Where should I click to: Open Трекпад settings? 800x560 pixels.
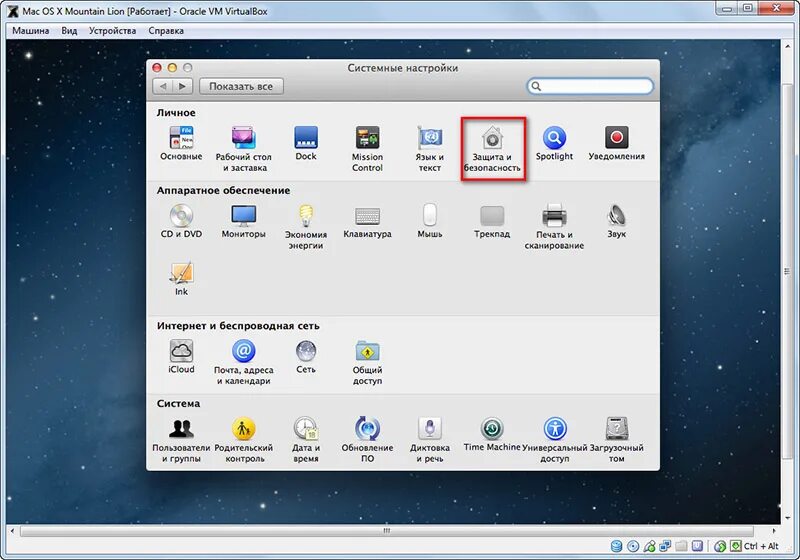492,221
